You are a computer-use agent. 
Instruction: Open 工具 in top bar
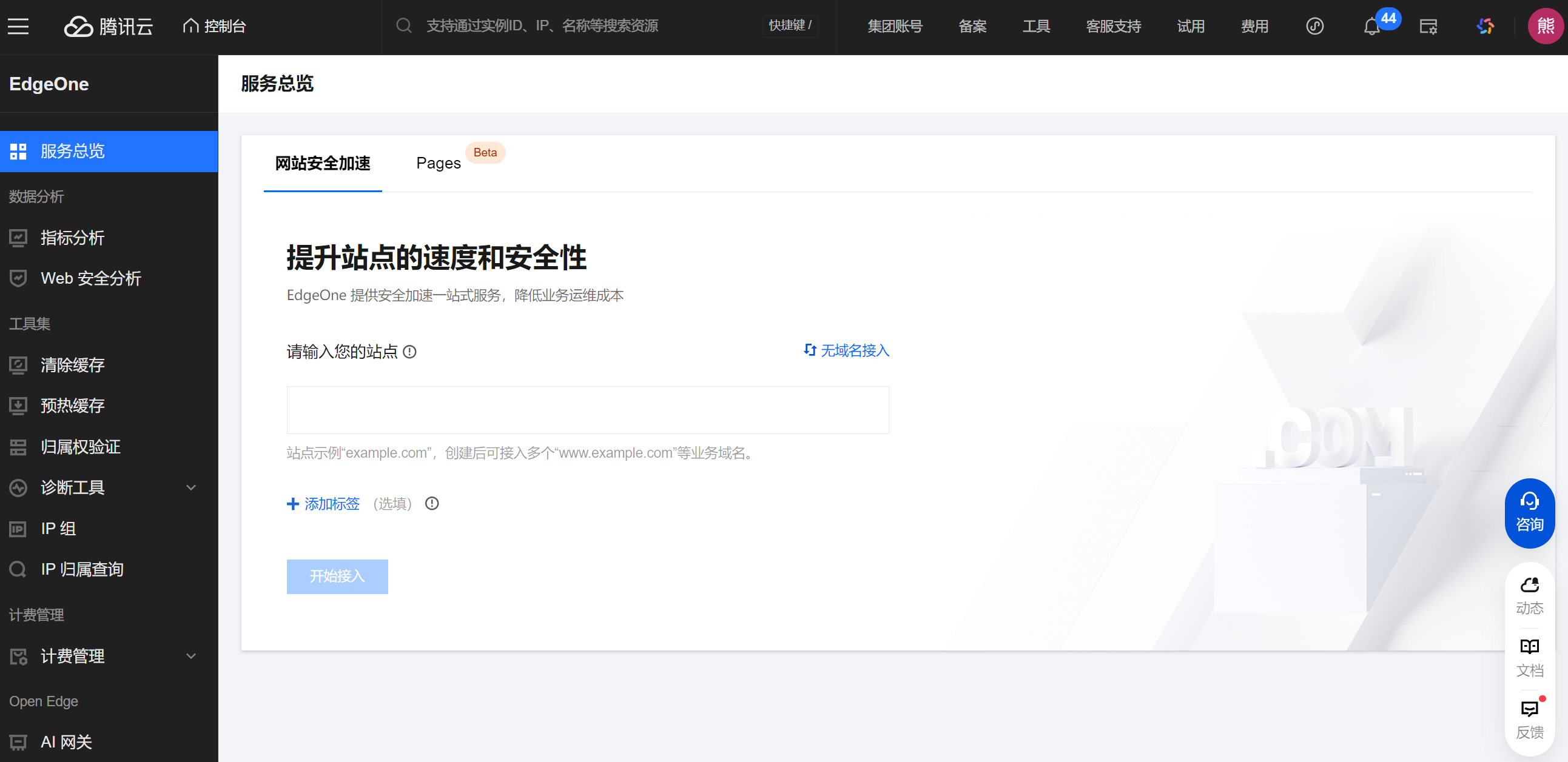click(x=1036, y=26)
